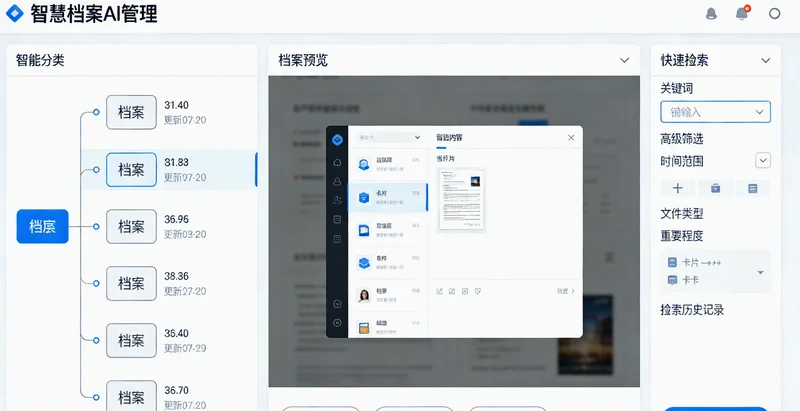Close the popup with the X button

pos(571,138)
